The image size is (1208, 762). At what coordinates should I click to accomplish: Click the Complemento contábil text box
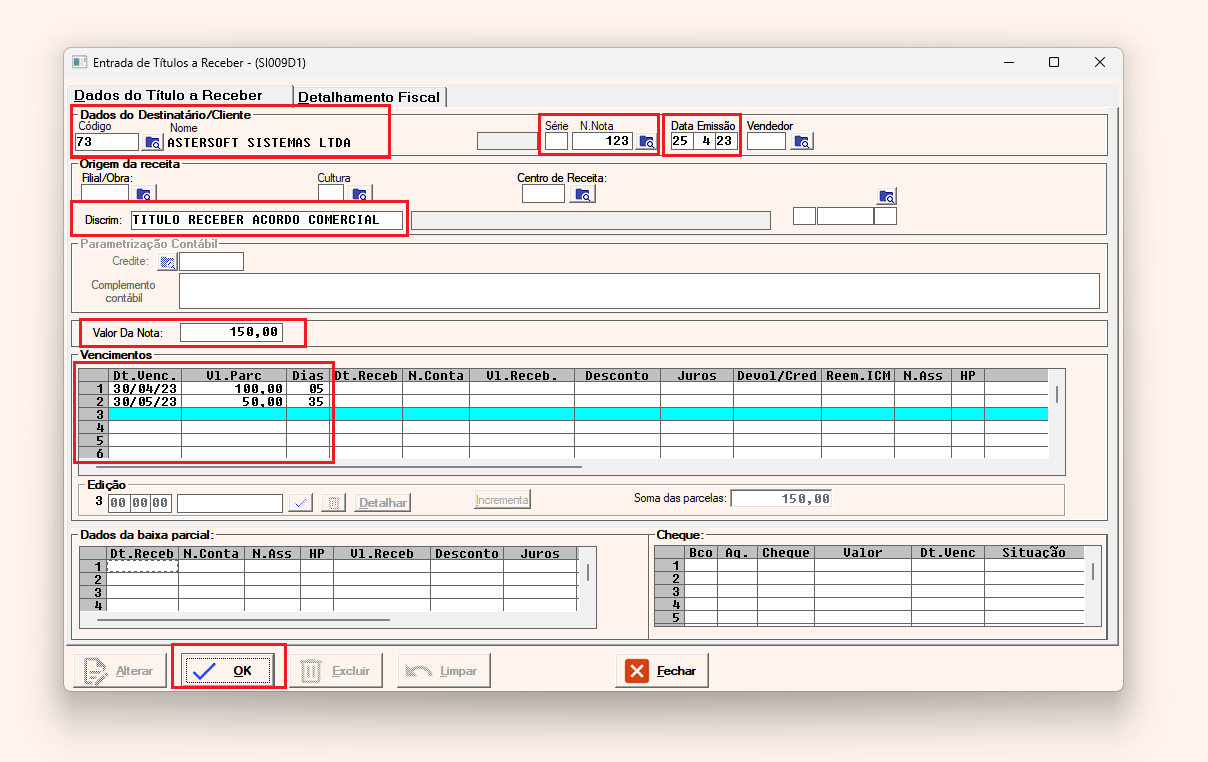pyautogui.click(x=639, y=291)
